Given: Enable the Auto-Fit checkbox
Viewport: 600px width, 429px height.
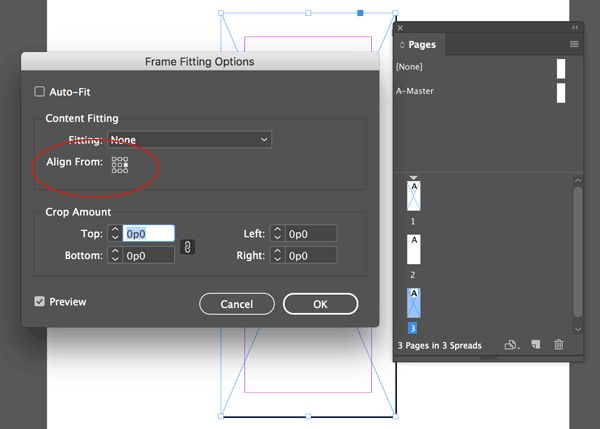Looking at the screenshot, I should 39,91.
